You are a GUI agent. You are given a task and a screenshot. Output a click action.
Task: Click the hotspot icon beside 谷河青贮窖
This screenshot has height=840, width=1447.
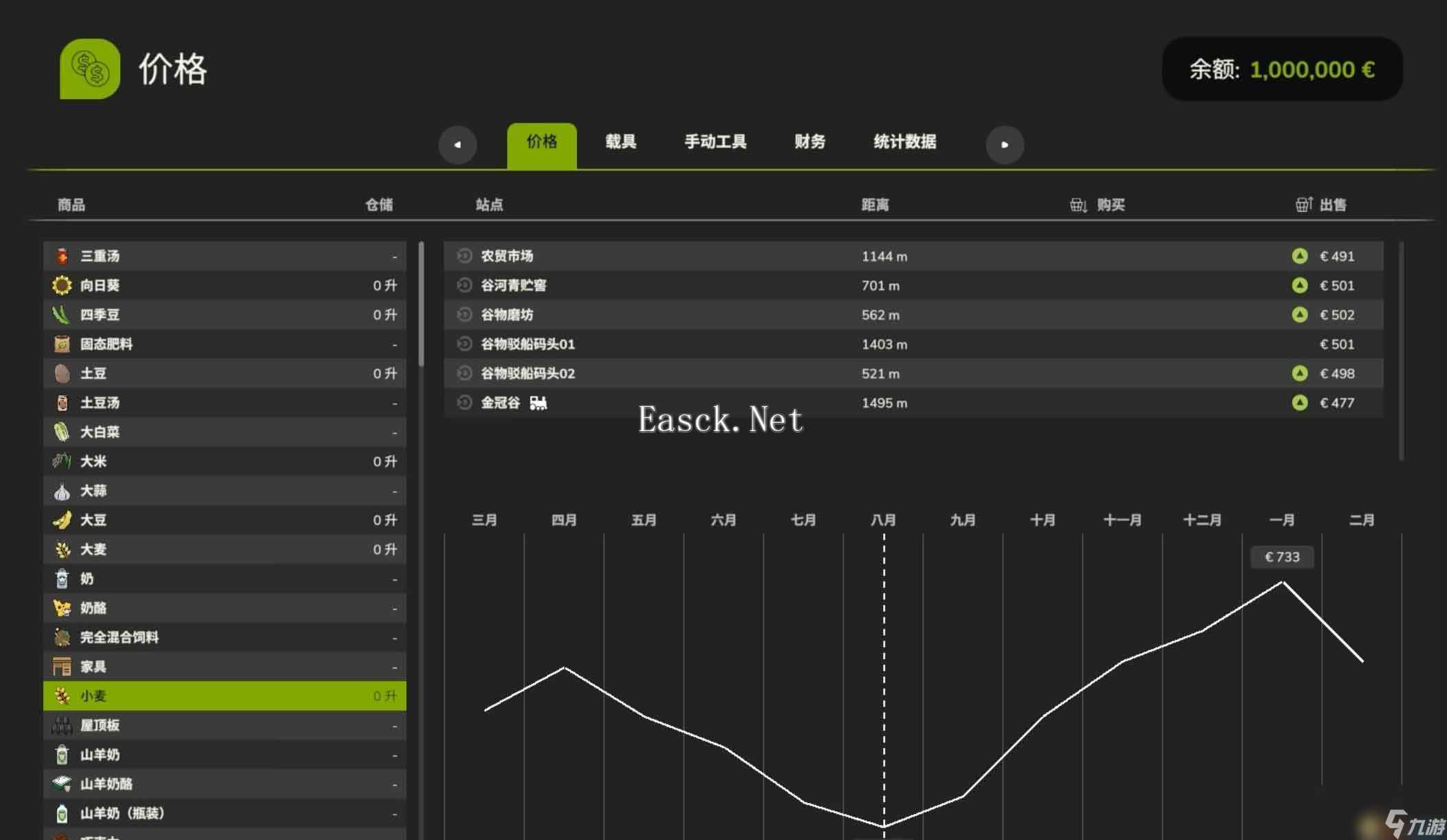pos(465,285)
